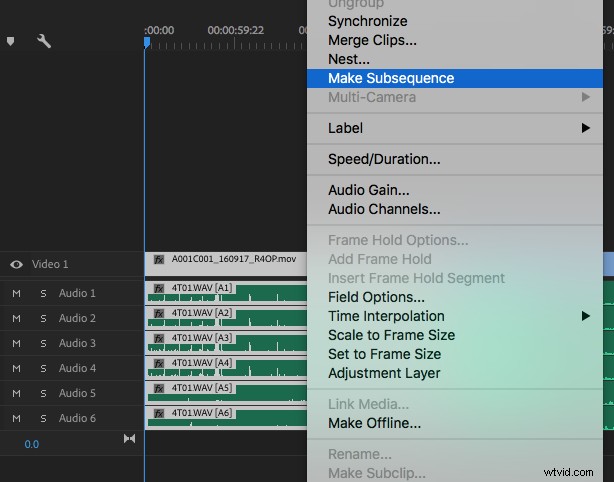
Task: Select the A001C001_160917_R4OP.mov video clip
Action: (226, 264)
